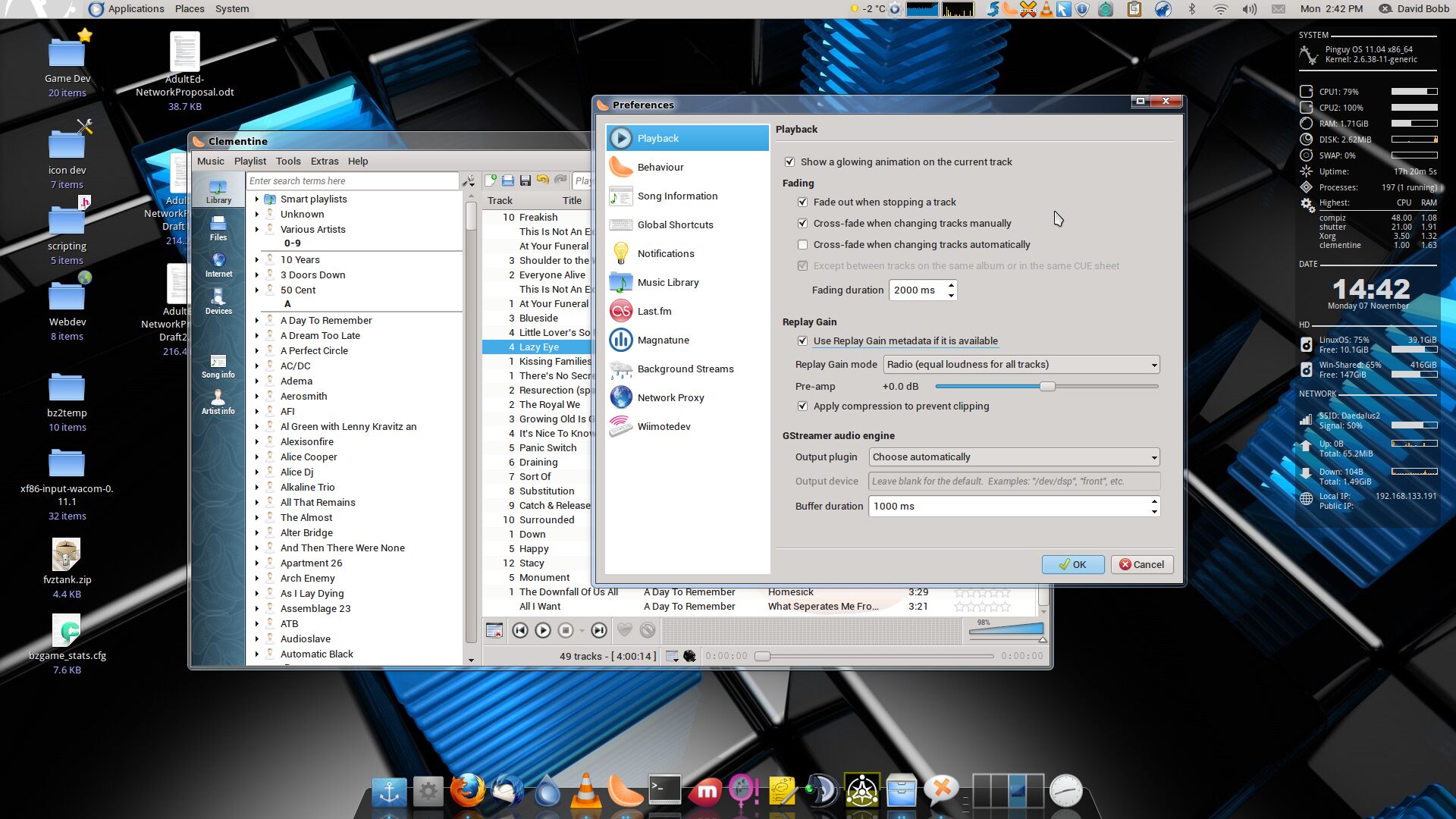Select the Playback tab in Preferences
This screenshot has width=1456, height=819.
pos(687,138)
